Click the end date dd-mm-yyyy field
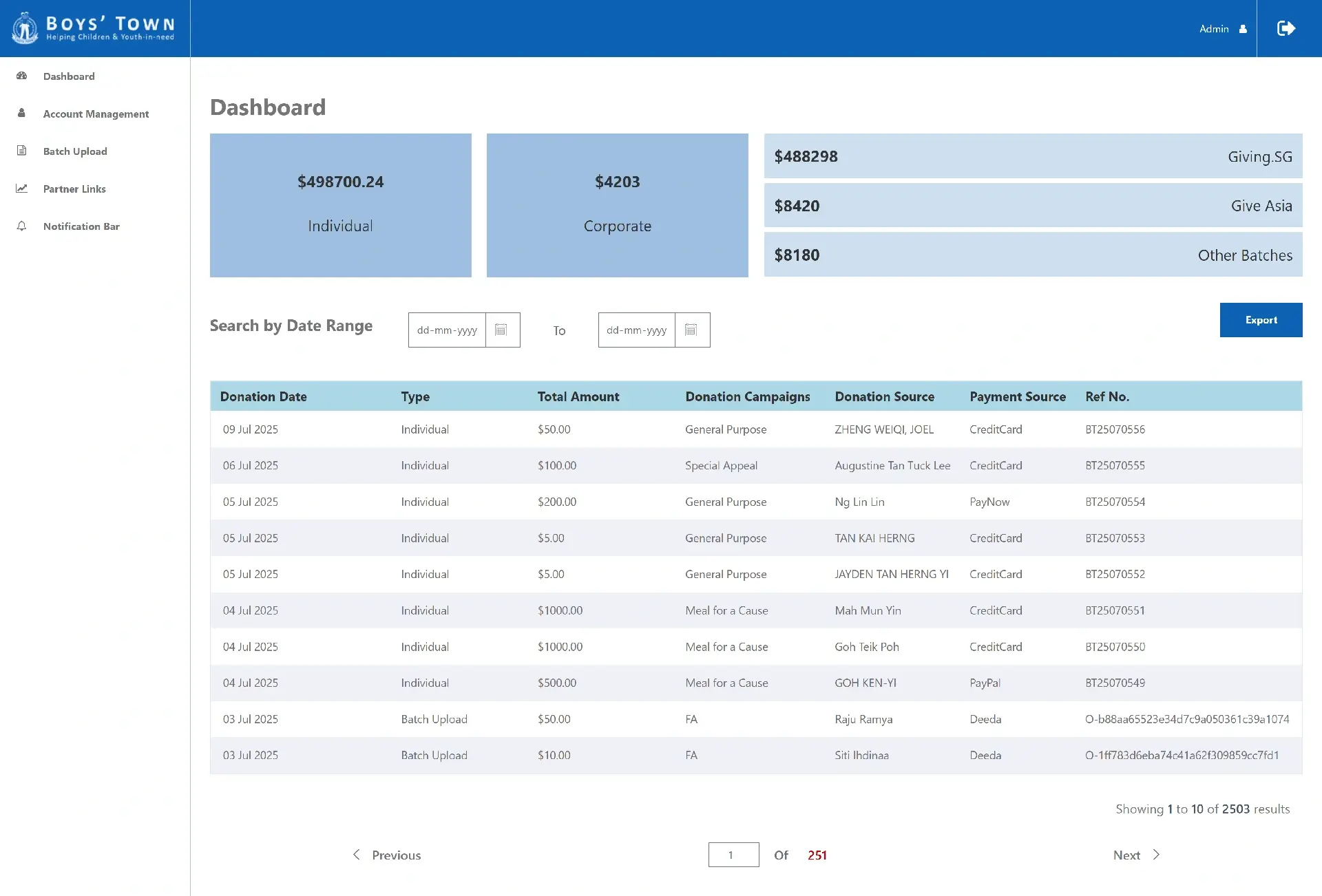Screen dimensions: 1322x896 click(637, 330)
